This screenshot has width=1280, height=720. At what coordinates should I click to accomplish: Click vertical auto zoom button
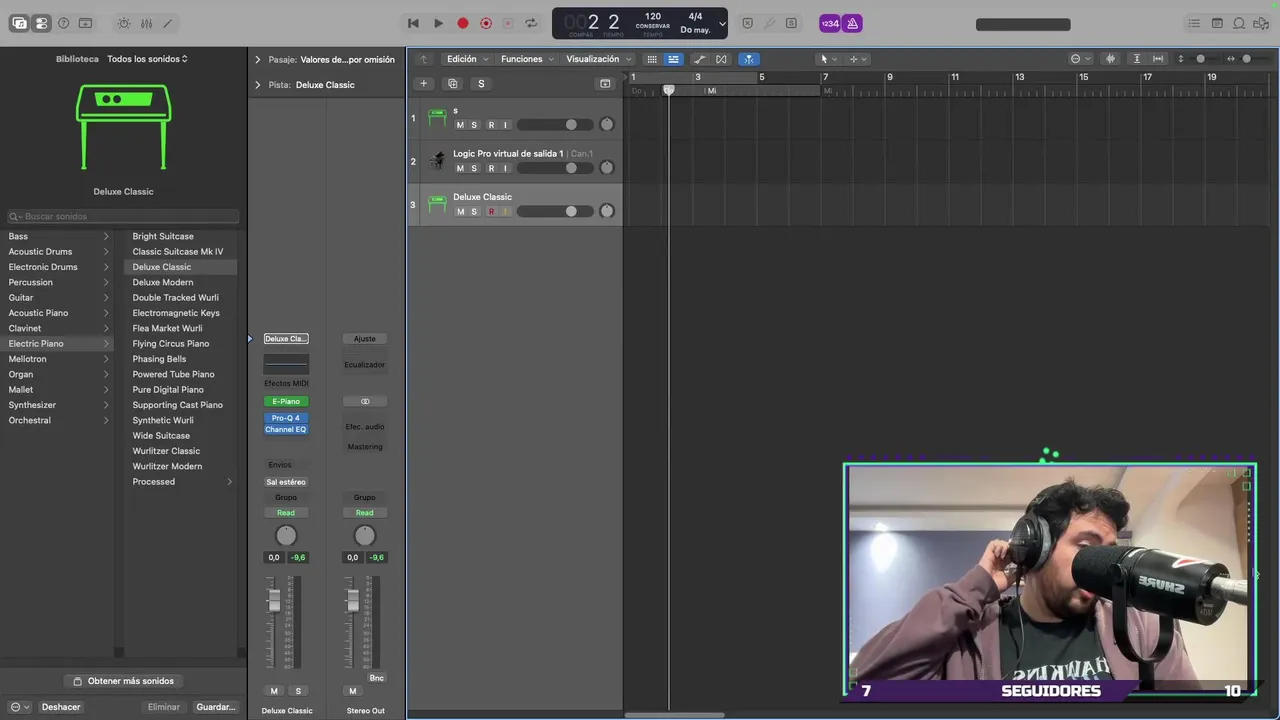[1137, 59]
